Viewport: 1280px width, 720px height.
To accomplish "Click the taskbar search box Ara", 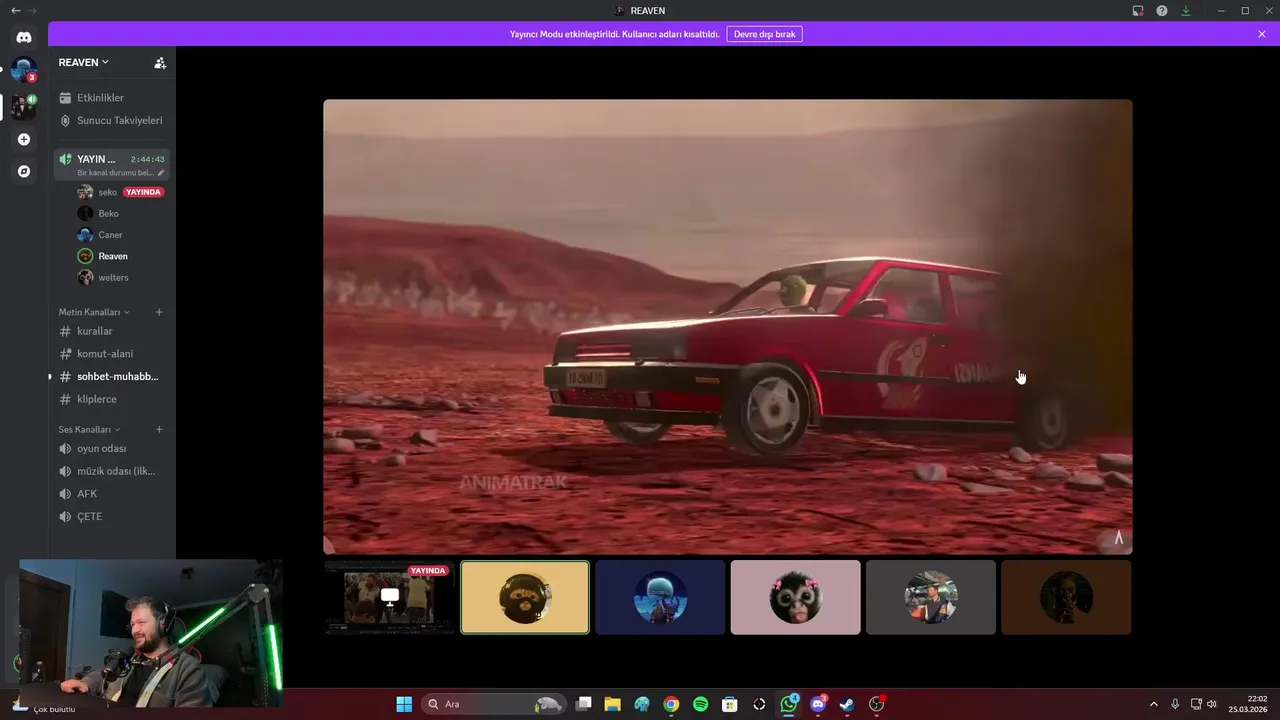I will coord(494,704).
